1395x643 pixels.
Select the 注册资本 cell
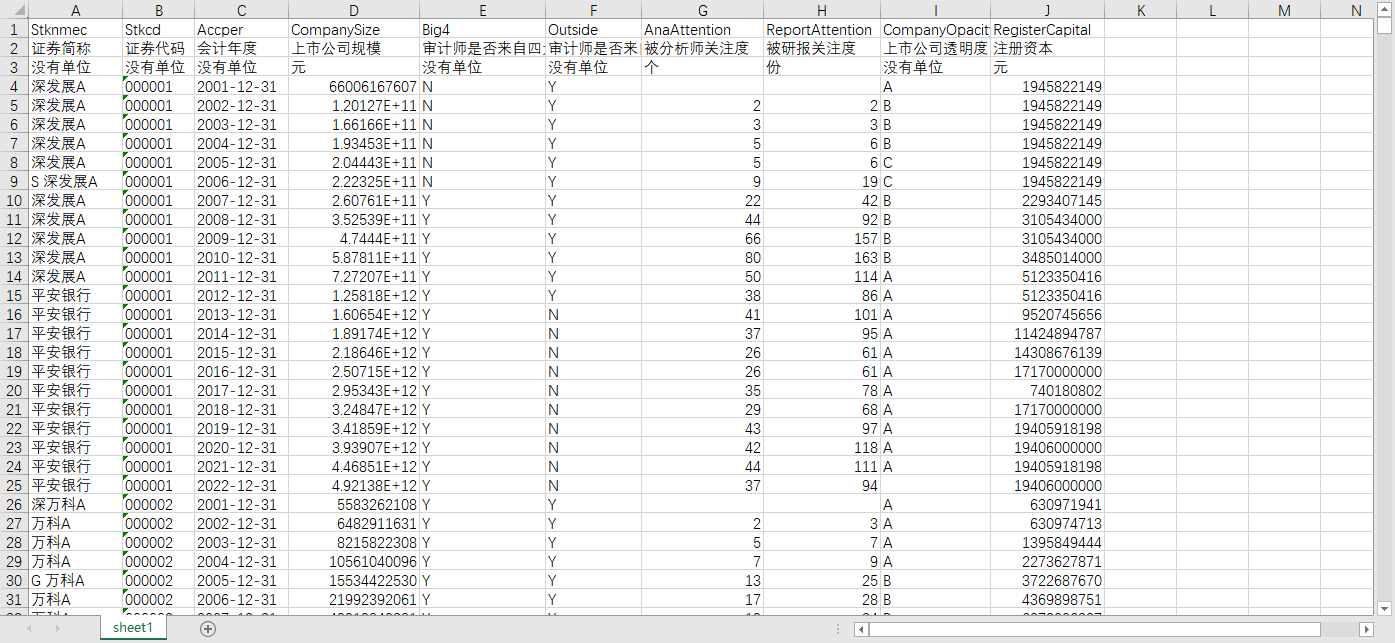1047,49
